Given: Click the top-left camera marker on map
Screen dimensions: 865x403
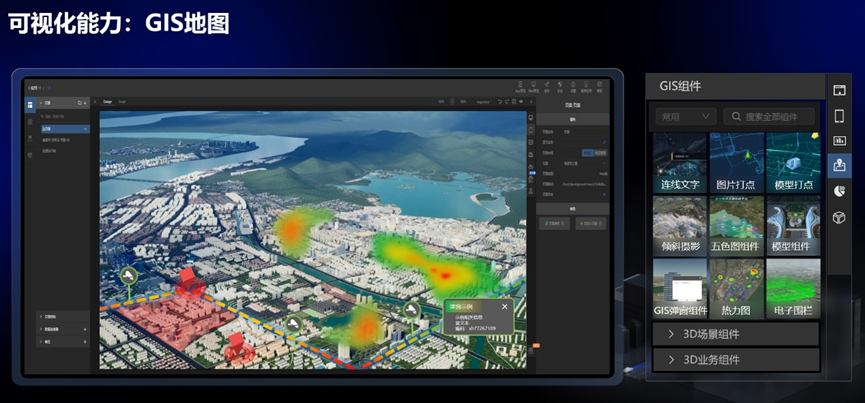Looking at the screenshot, I should coord(129,275).
